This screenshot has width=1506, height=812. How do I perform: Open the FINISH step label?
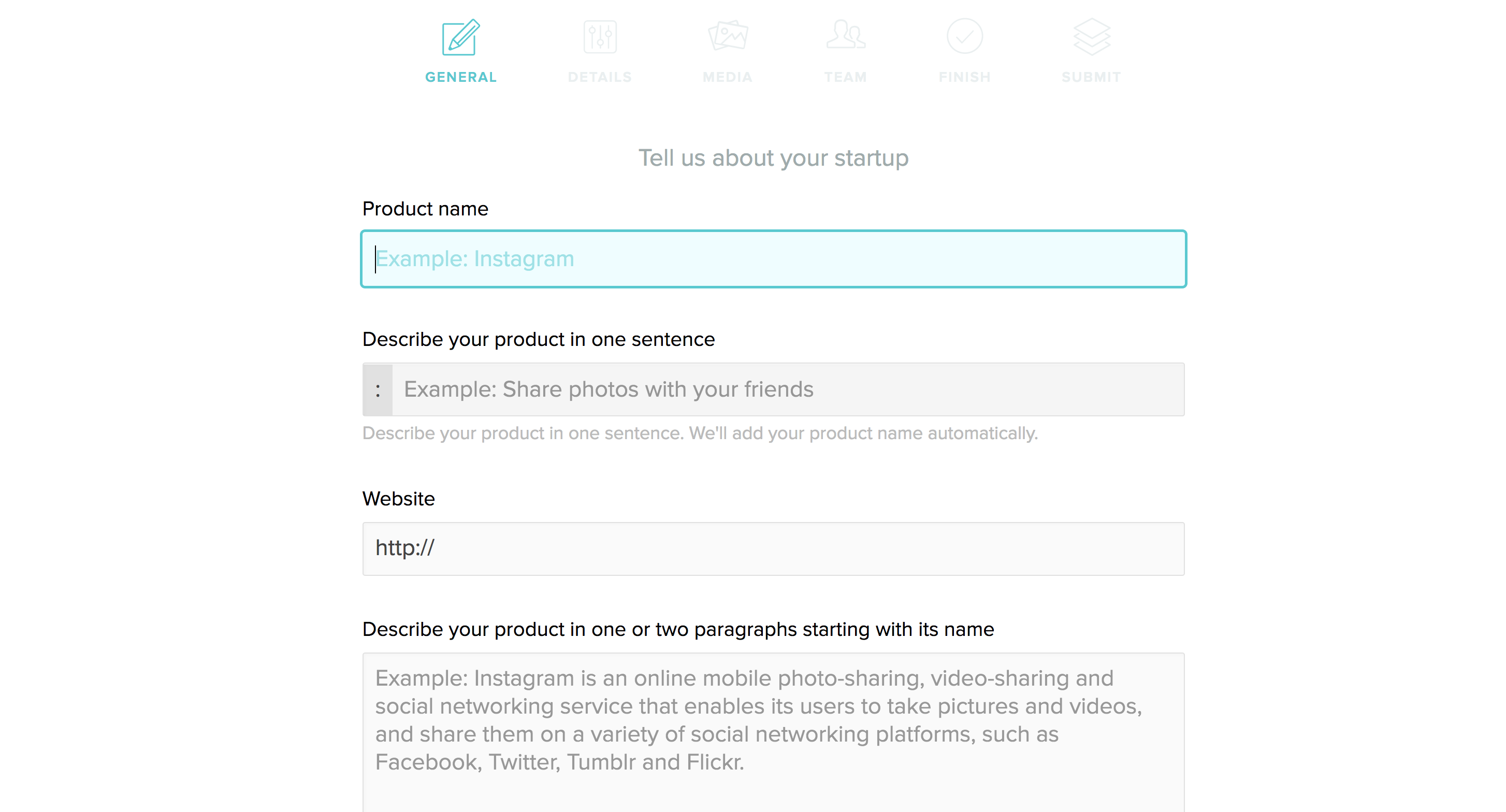point(965,77)
